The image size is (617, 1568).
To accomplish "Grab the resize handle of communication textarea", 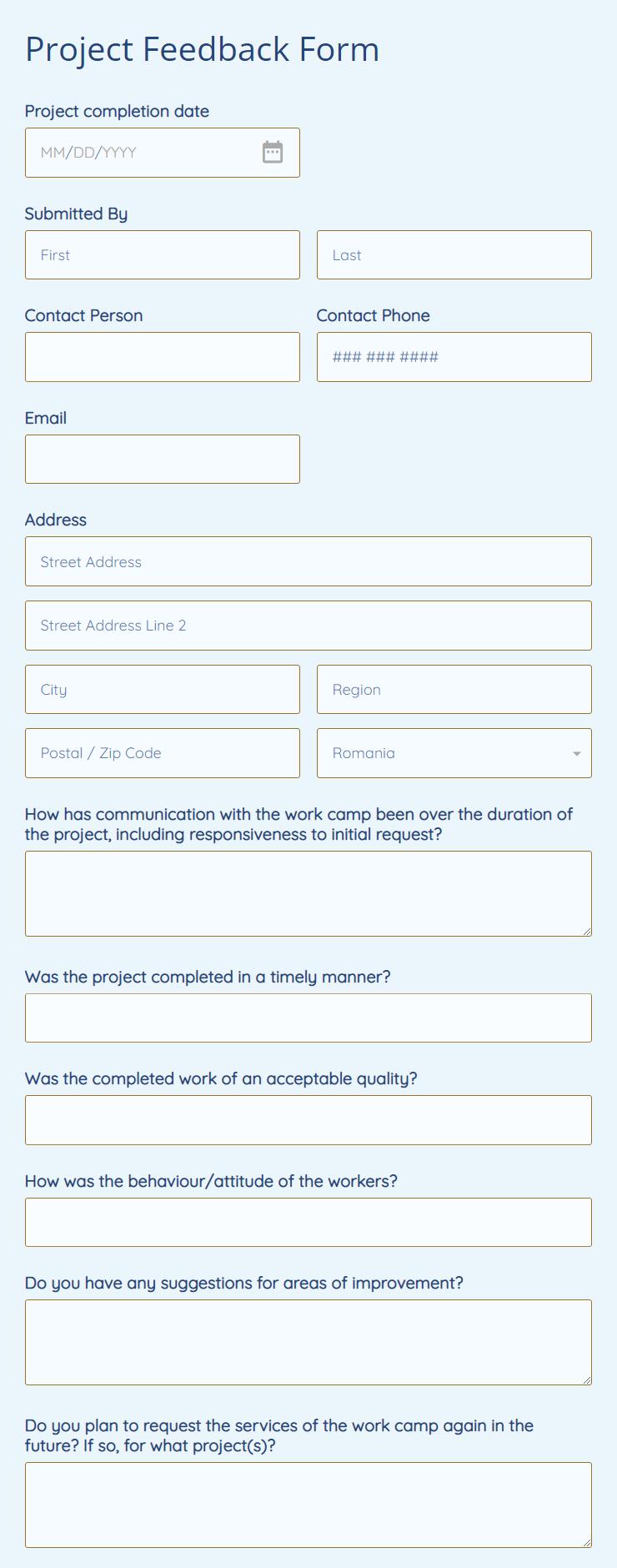I will (587, 932).
